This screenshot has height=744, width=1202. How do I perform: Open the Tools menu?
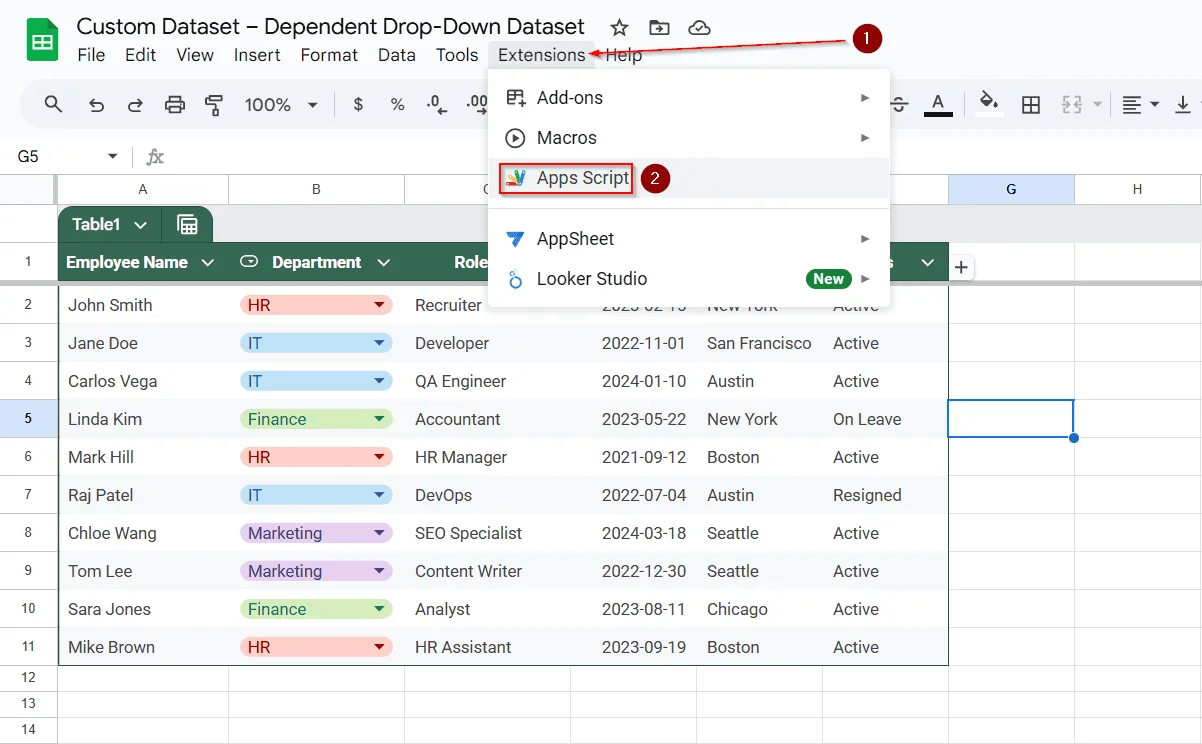pos(457,55)
